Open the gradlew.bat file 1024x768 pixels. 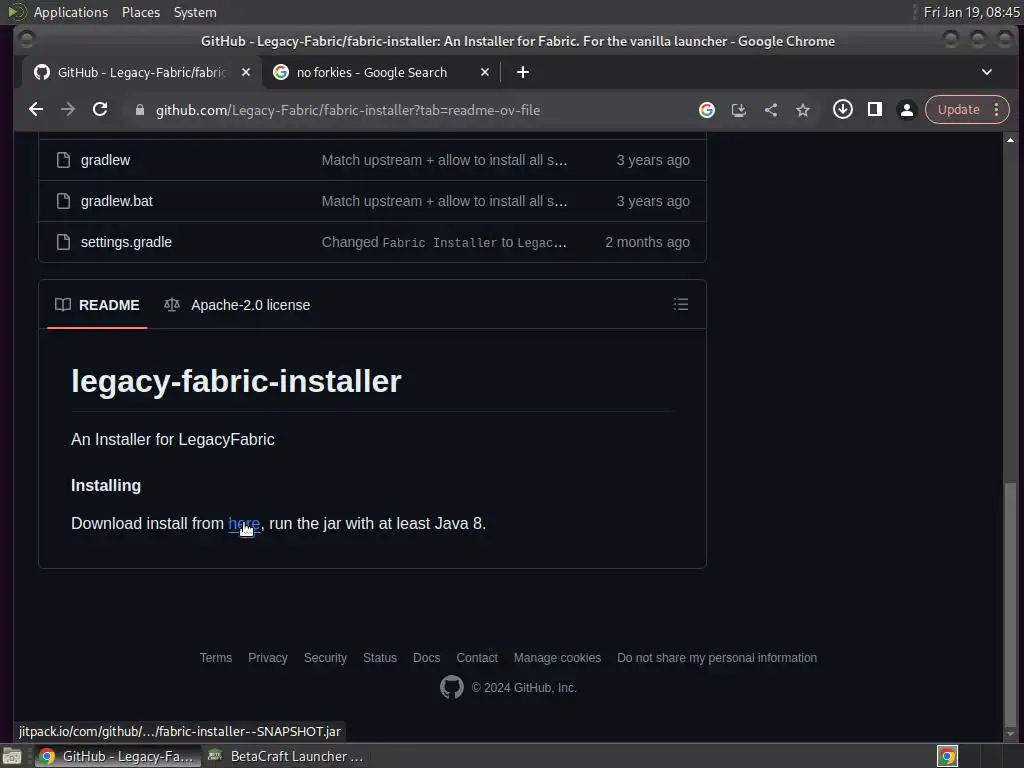tap(117, 201)
